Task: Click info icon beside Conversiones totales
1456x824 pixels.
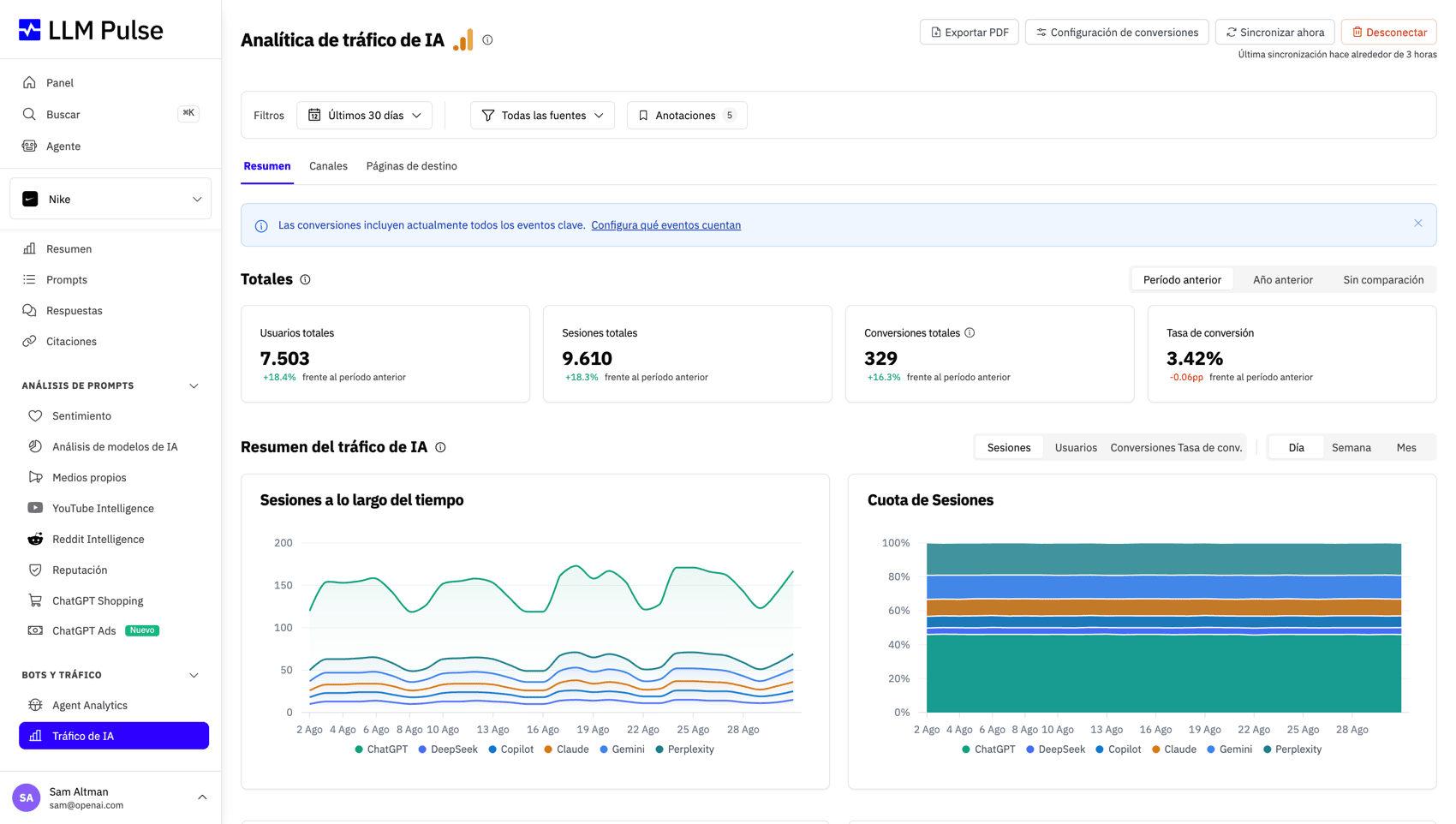Action: point(970,333)
